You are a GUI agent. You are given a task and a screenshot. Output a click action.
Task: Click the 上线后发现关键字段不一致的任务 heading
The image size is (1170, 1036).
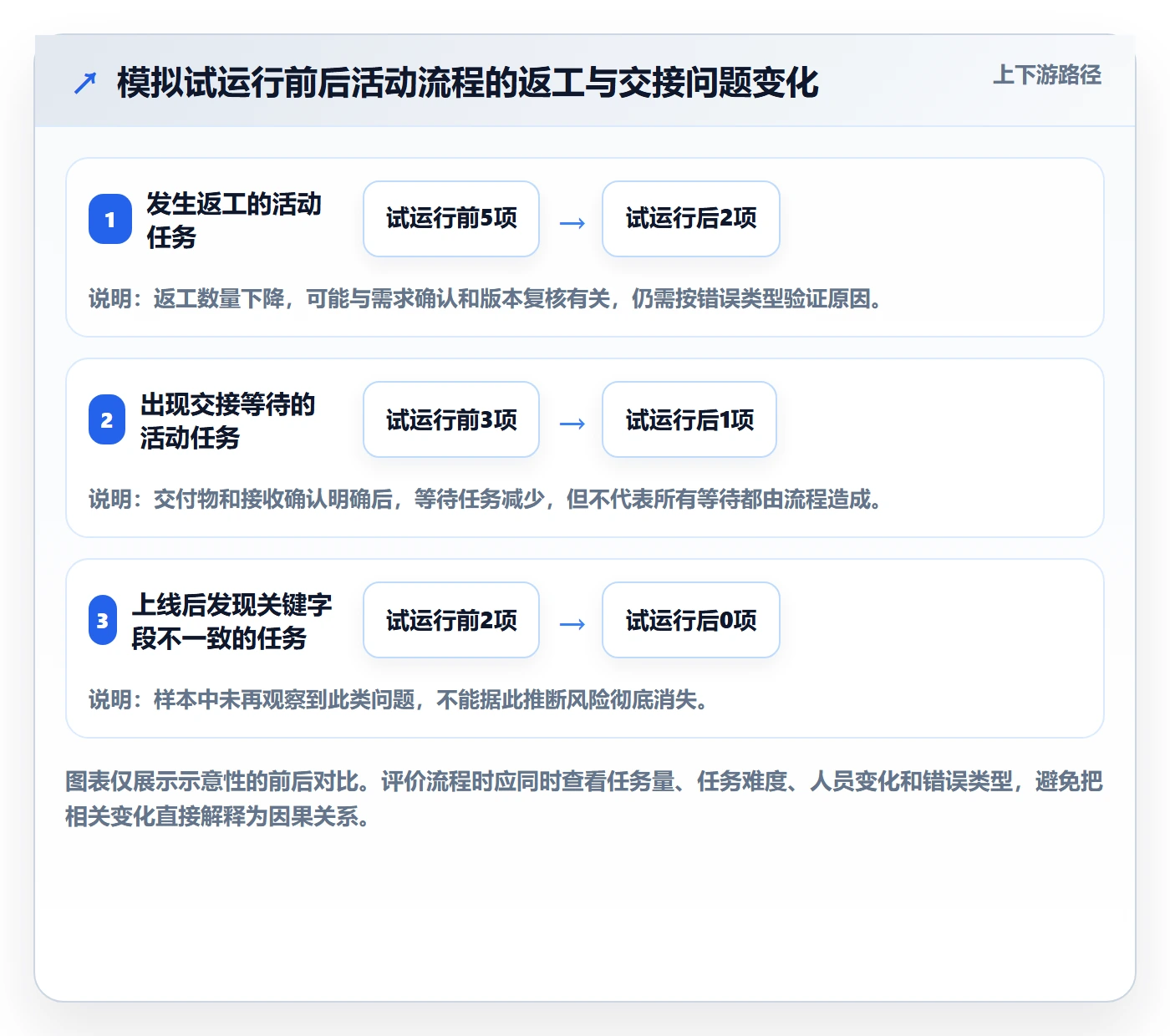(x=232, y=621)
